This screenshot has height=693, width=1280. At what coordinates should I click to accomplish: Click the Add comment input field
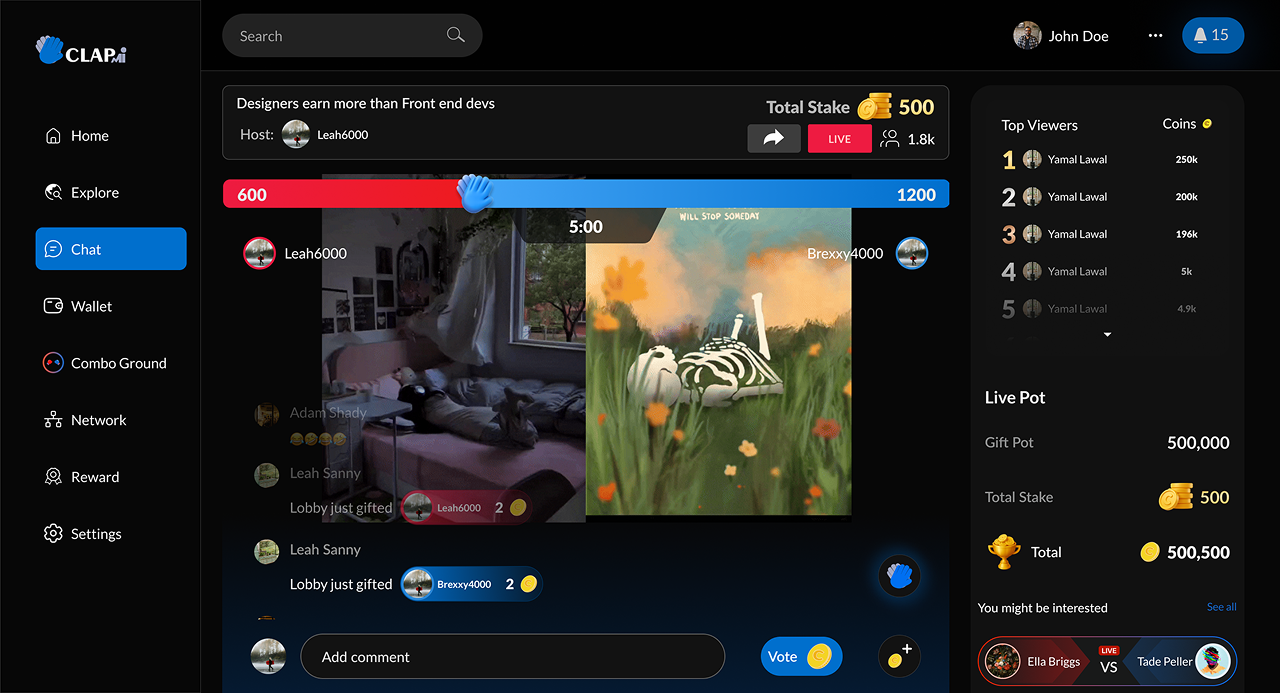[512, 657]
